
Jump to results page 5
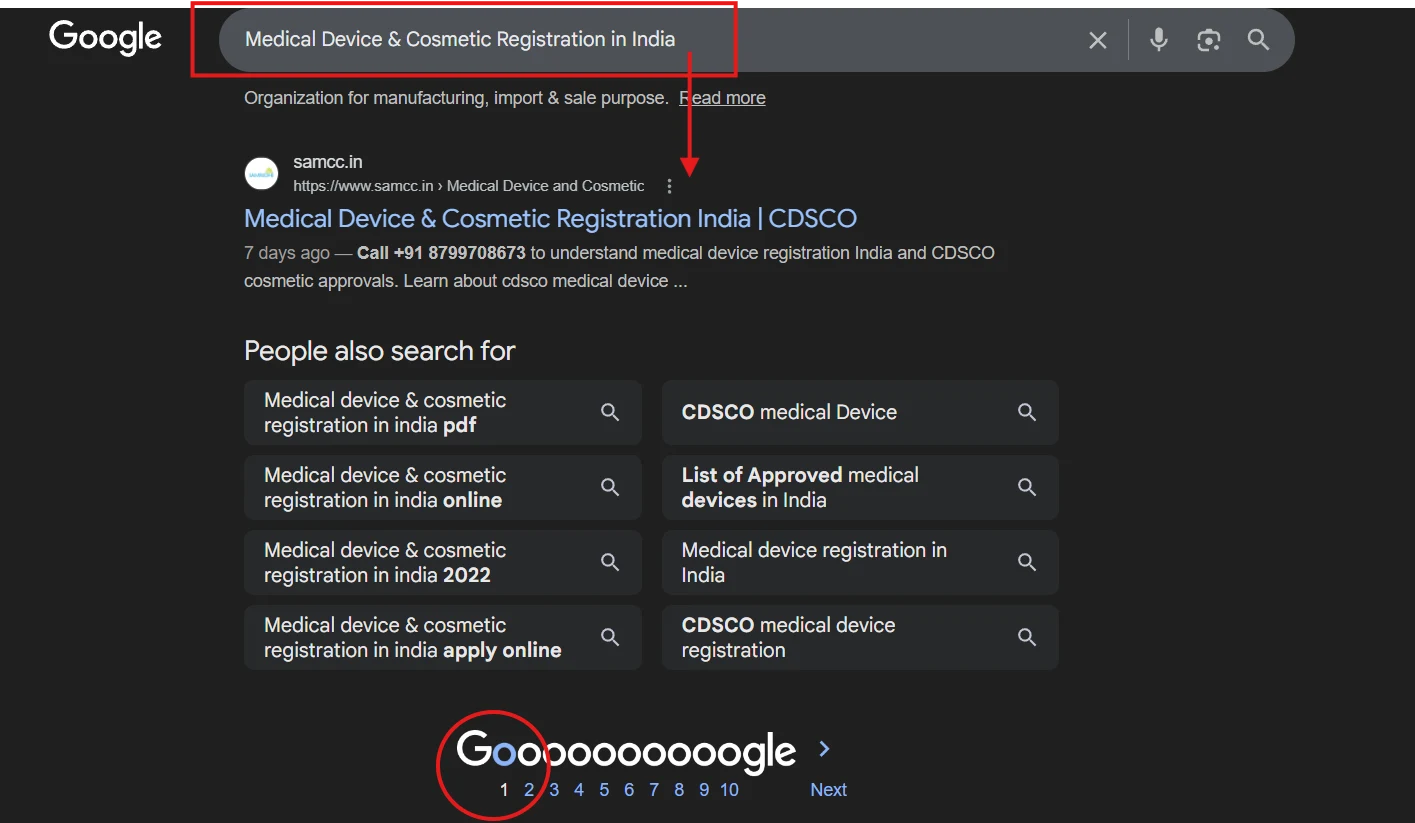(x=604, y=790)
